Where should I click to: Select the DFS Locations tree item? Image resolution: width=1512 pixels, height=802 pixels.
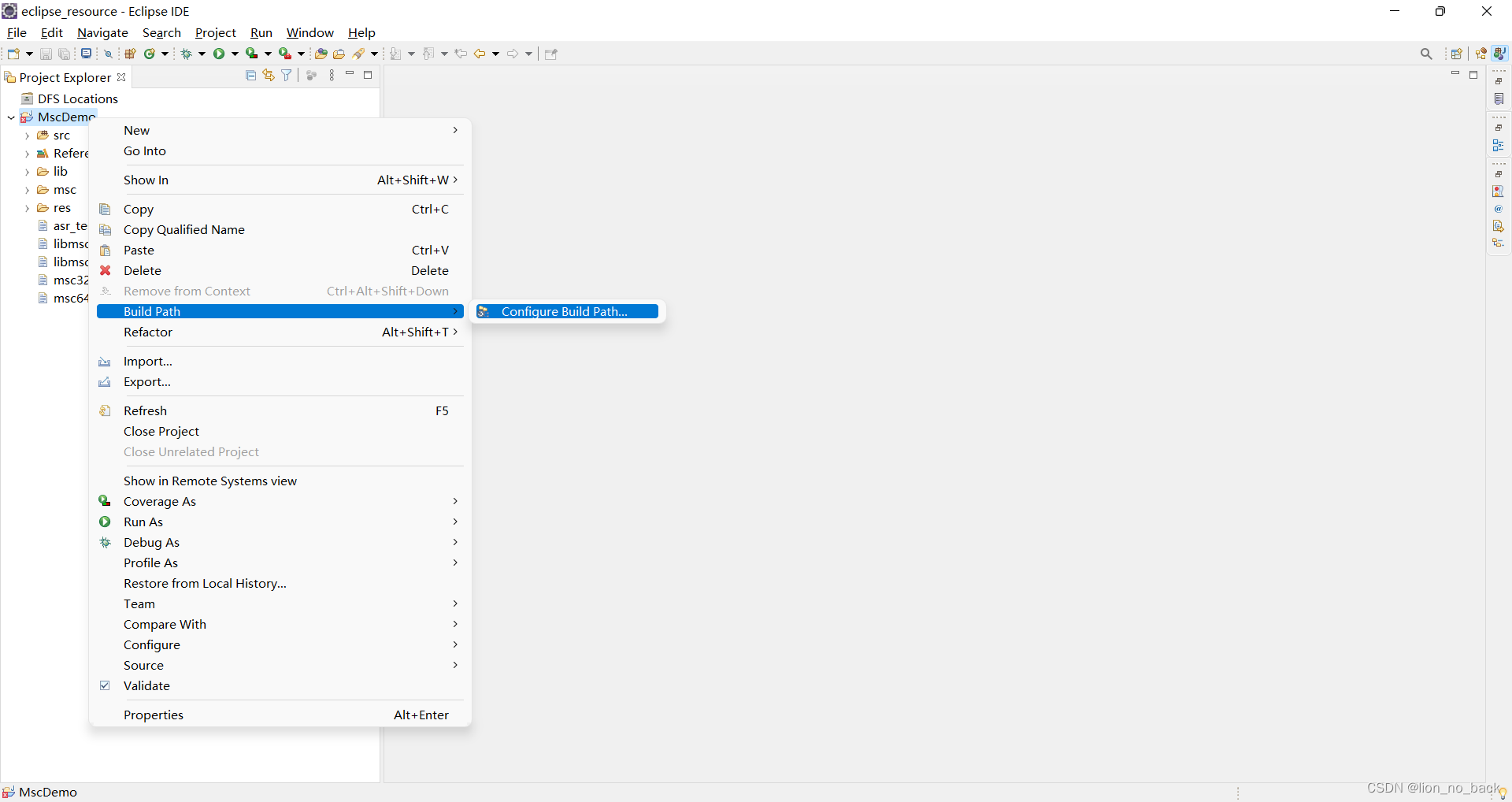69,98
